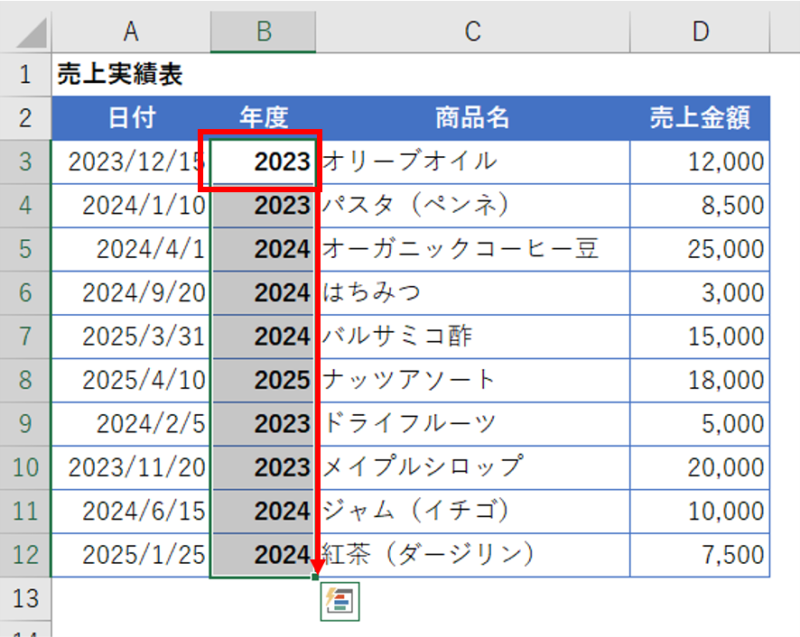Image resolution: width=800 pixels, height=637 pixels.
Task: Select row 8 header
Action: point(26,380)
